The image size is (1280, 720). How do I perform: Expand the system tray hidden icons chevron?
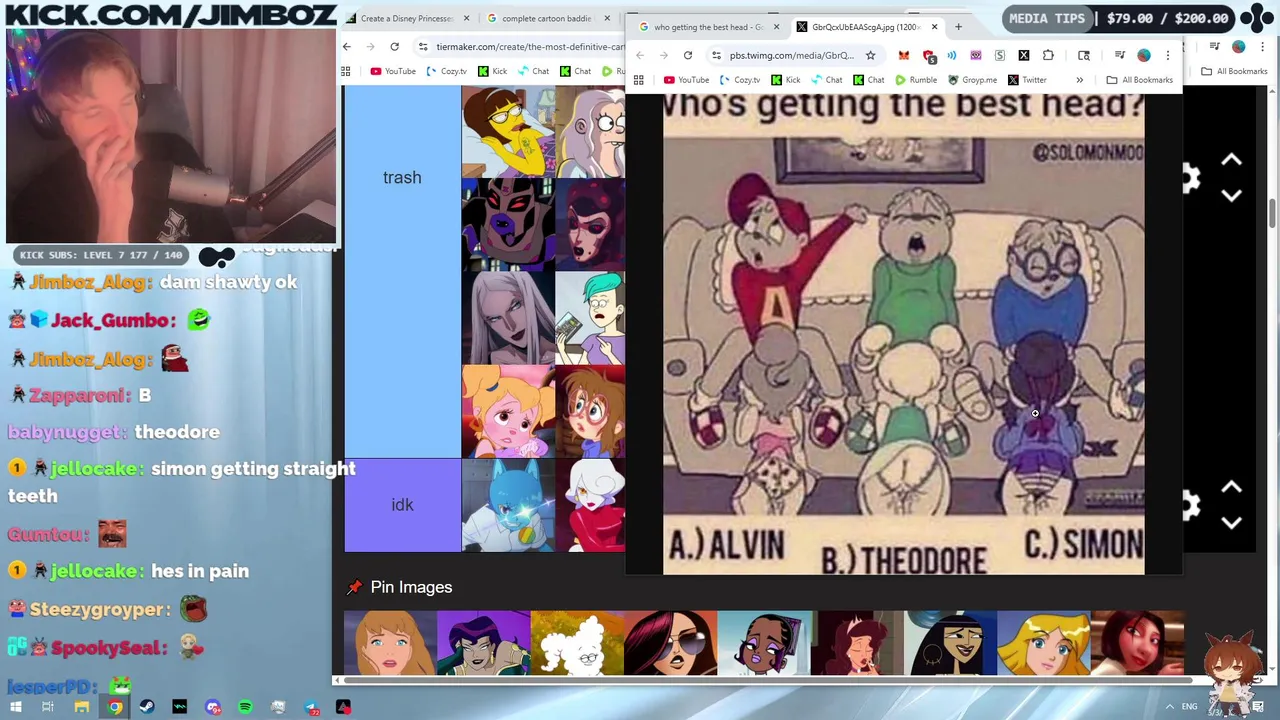tap(1169, 708)
